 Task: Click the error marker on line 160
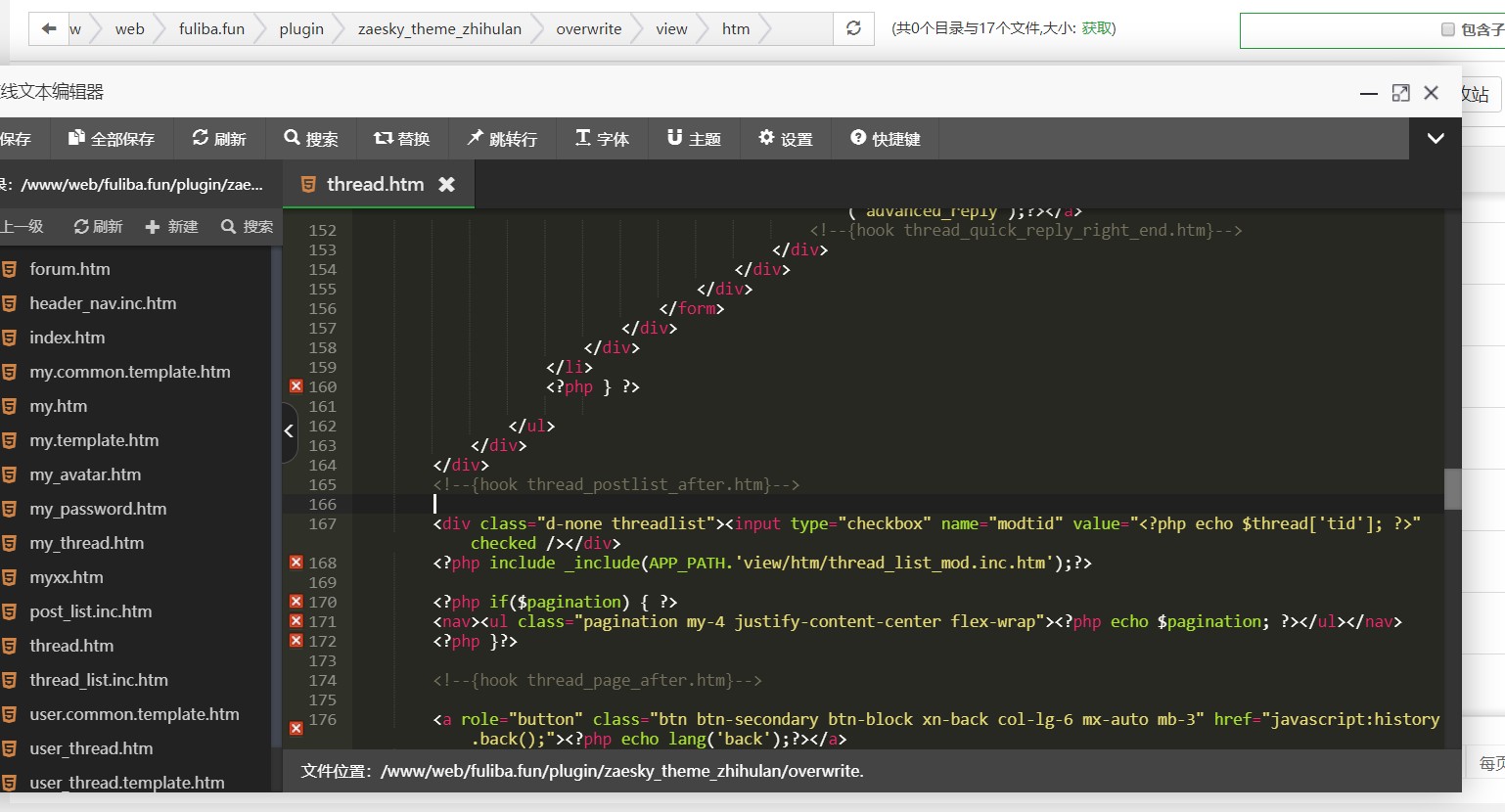click(296, 386)
